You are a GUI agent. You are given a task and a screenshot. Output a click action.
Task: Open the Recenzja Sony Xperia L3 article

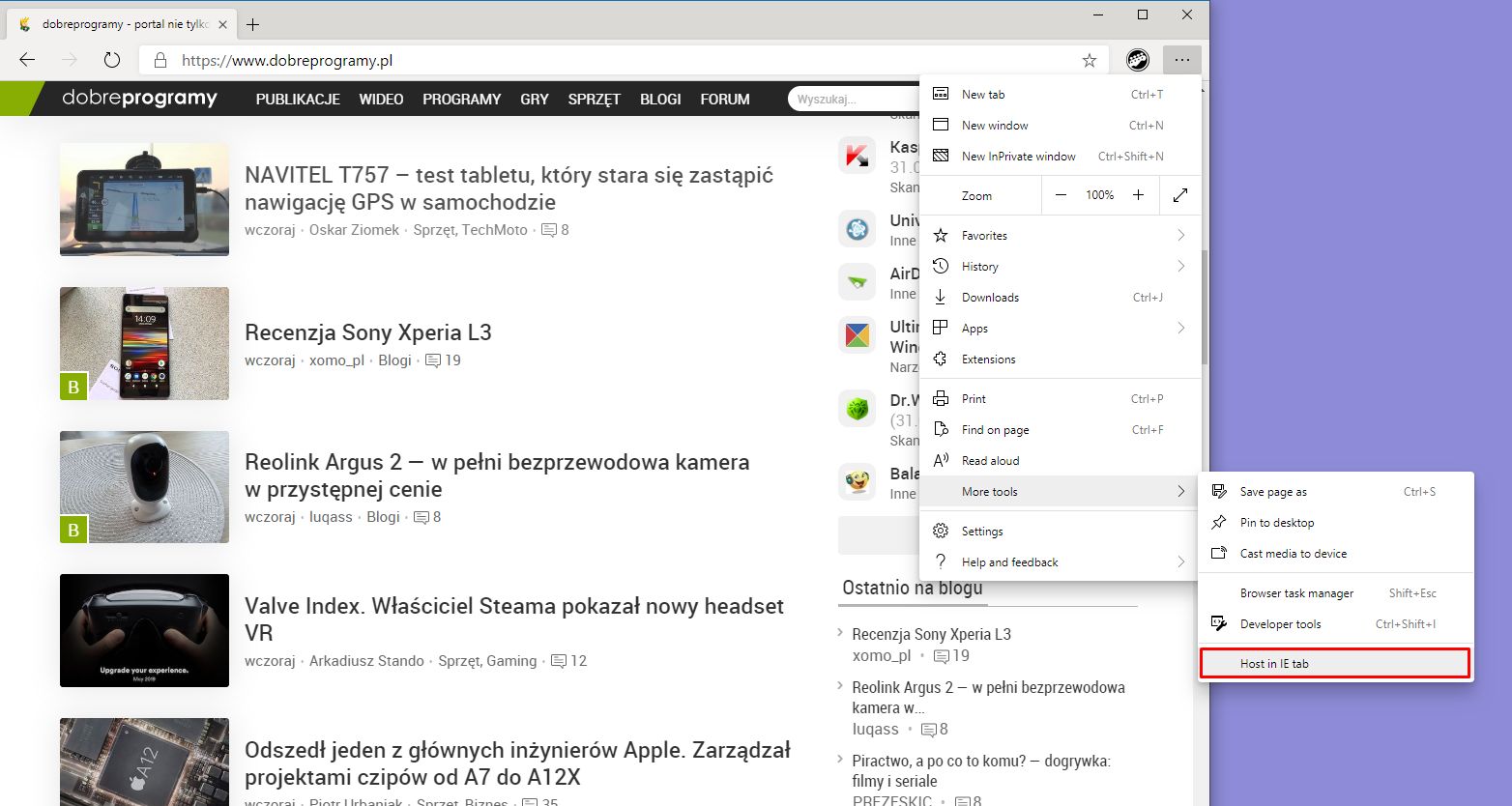[368, 331]
